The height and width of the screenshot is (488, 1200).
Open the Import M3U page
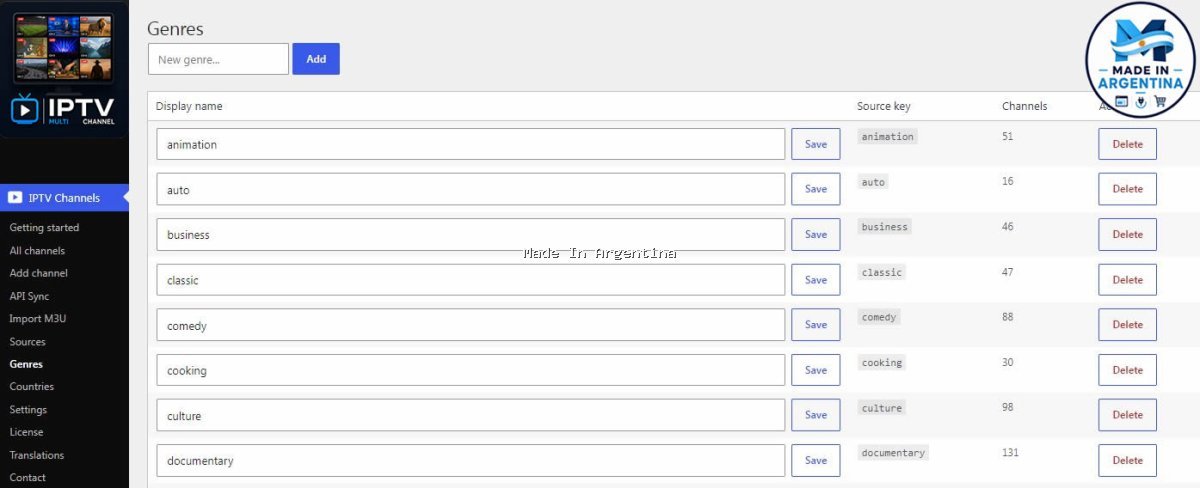pyautogui.click(x=38, y=319)
